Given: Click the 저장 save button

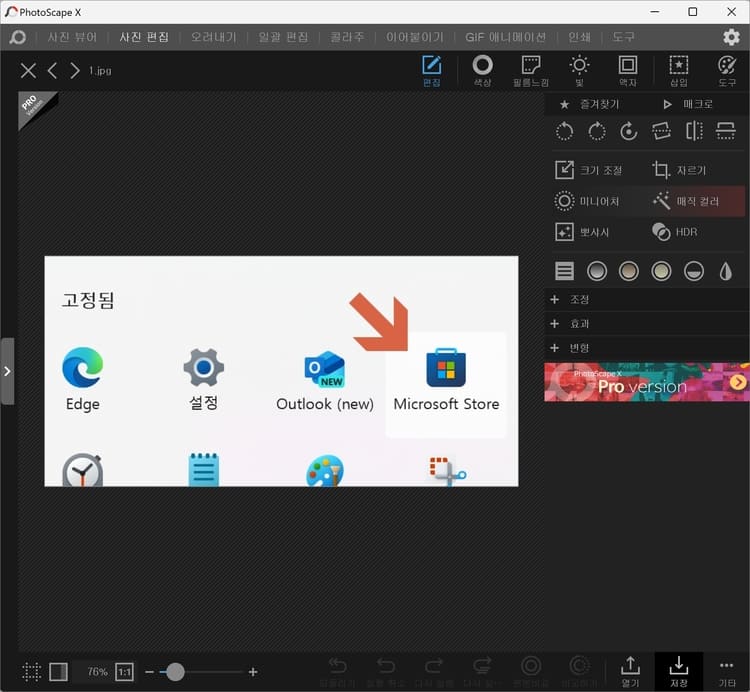Looking at the screenshot, I should coord(679,672).
